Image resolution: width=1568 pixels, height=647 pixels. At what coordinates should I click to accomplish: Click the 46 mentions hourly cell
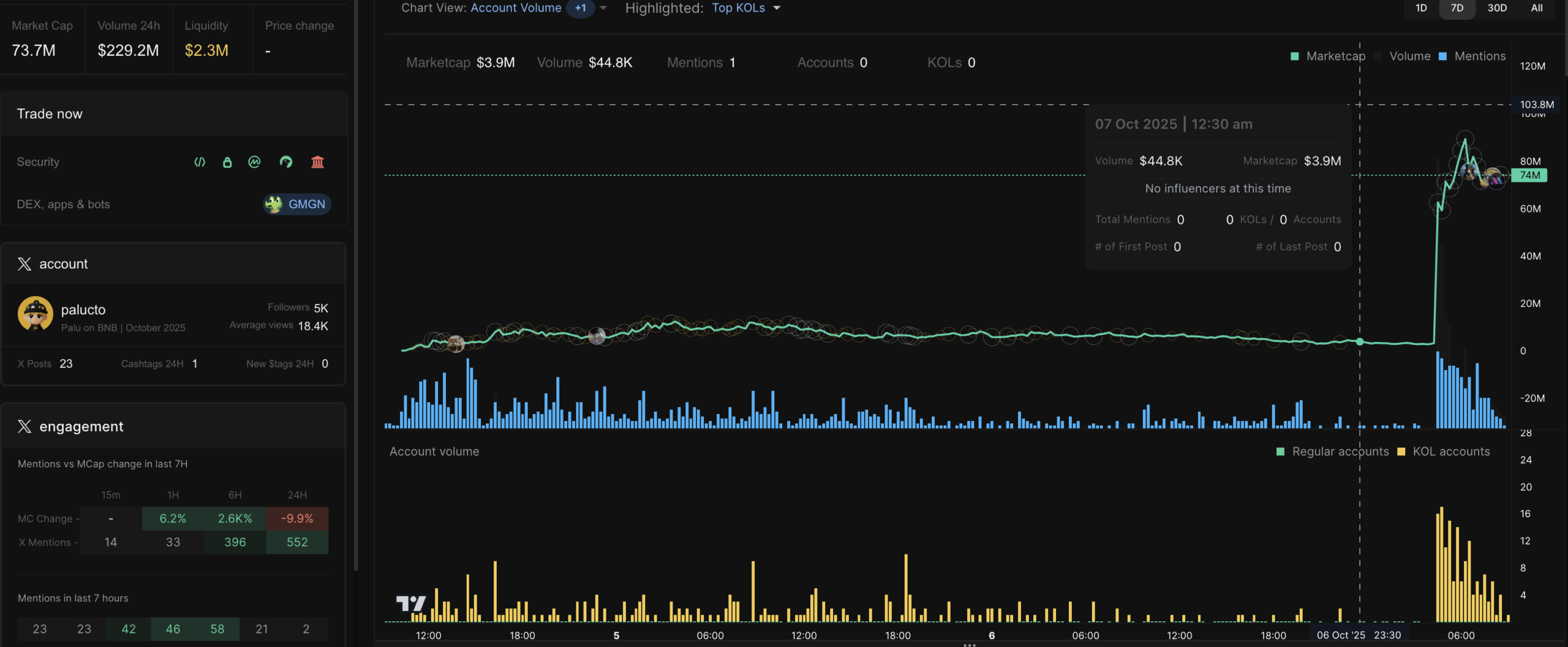[173, 629]
